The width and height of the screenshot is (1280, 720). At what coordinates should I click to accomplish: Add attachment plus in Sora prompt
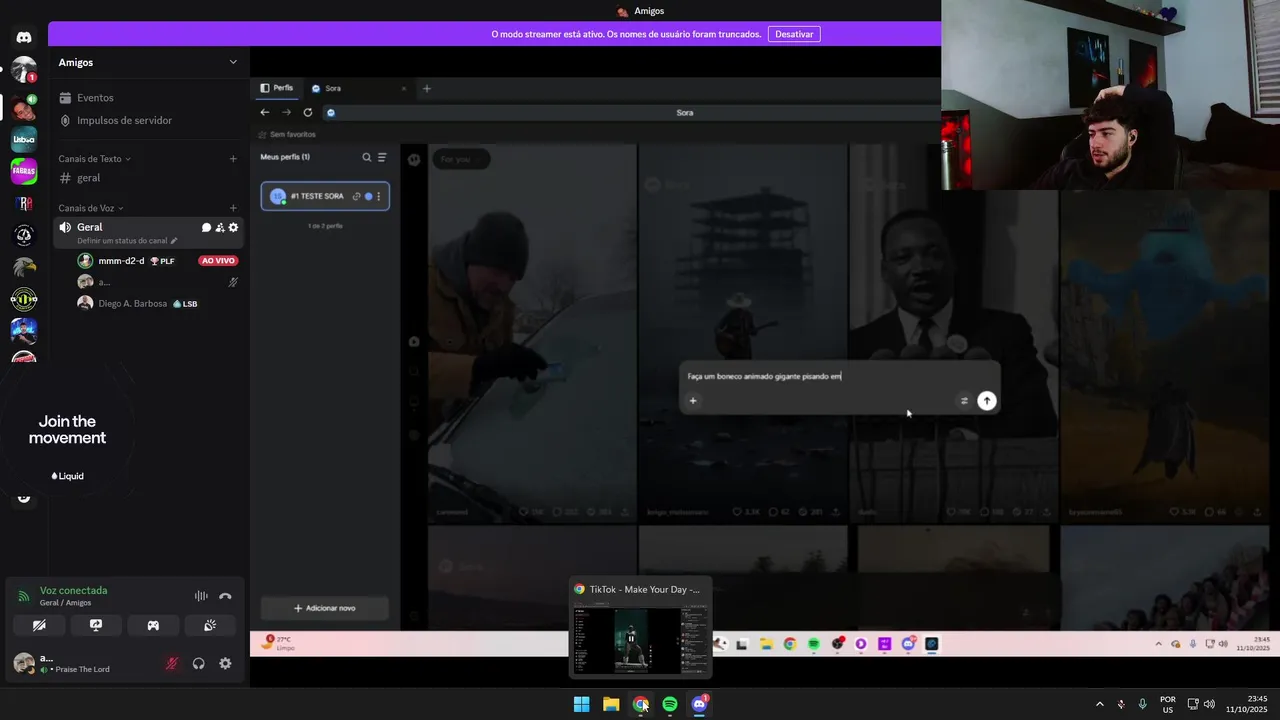(693, 401)
